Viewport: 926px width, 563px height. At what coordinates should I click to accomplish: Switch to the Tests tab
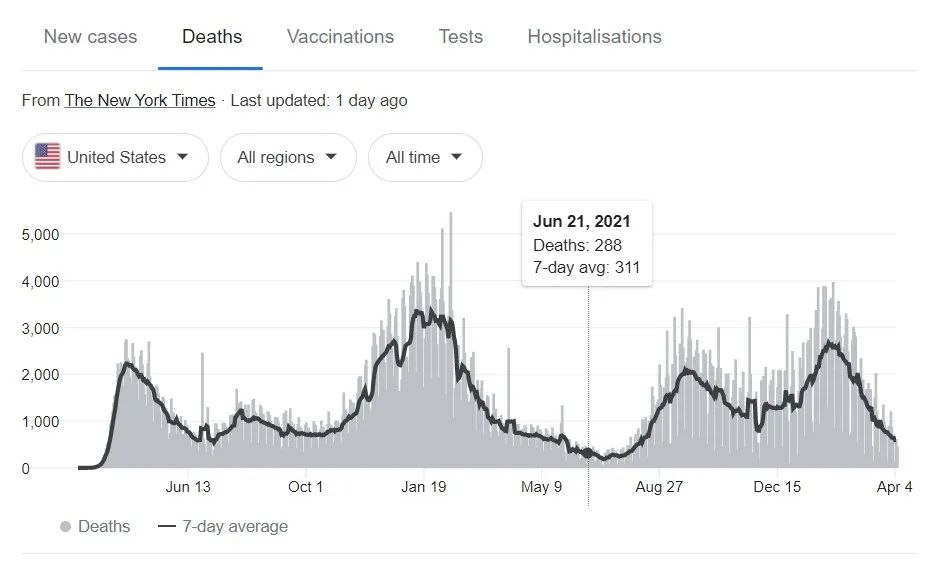(x=460, y=37)
